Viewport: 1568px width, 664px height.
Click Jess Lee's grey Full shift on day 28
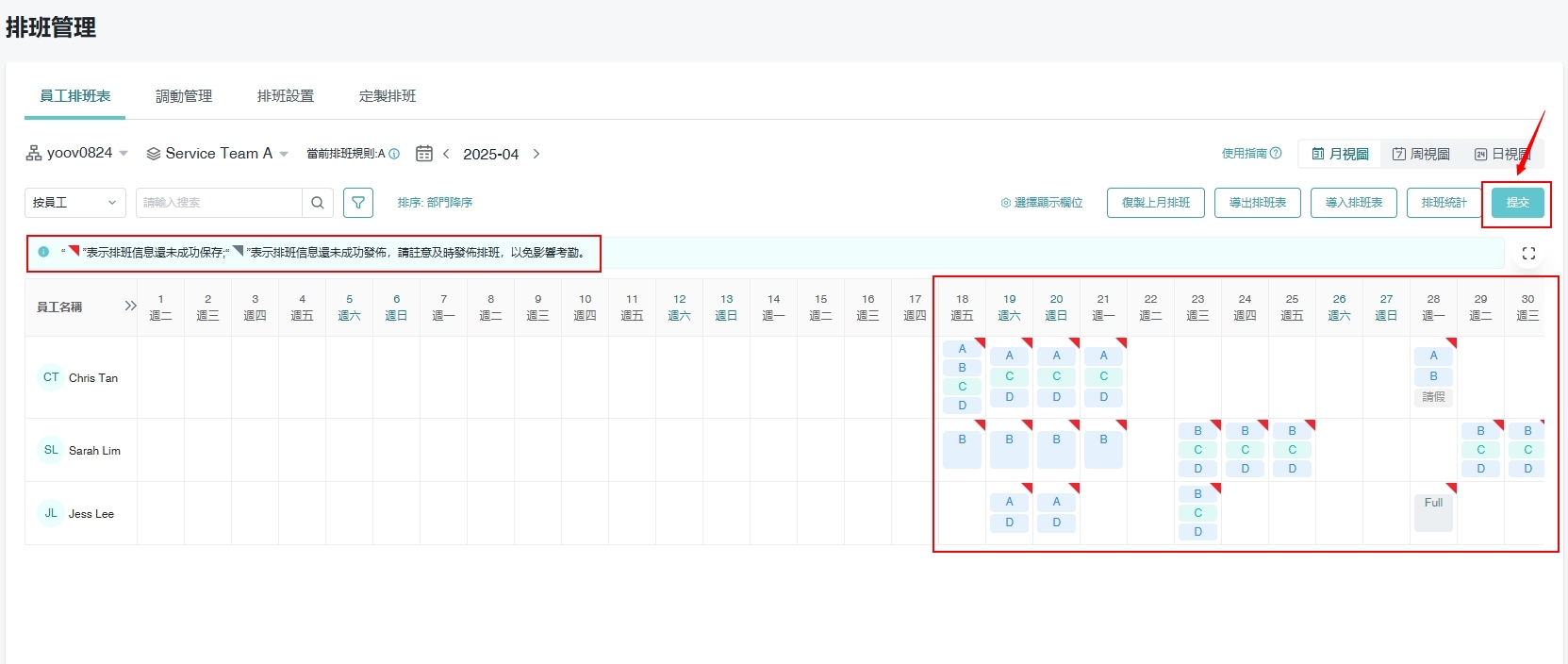1433,512
